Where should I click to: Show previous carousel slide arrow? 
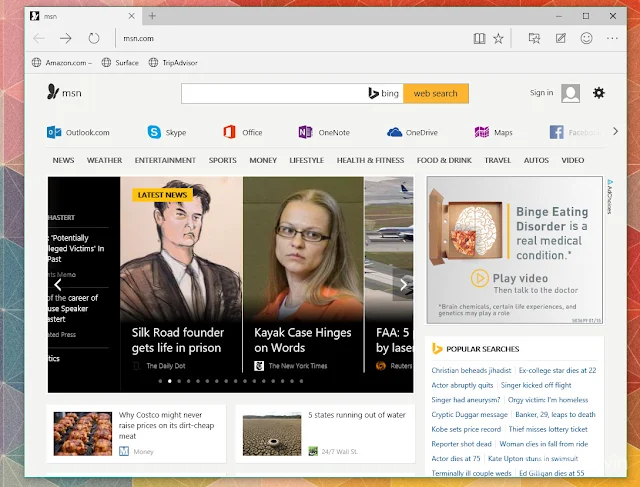click(58, 285)
